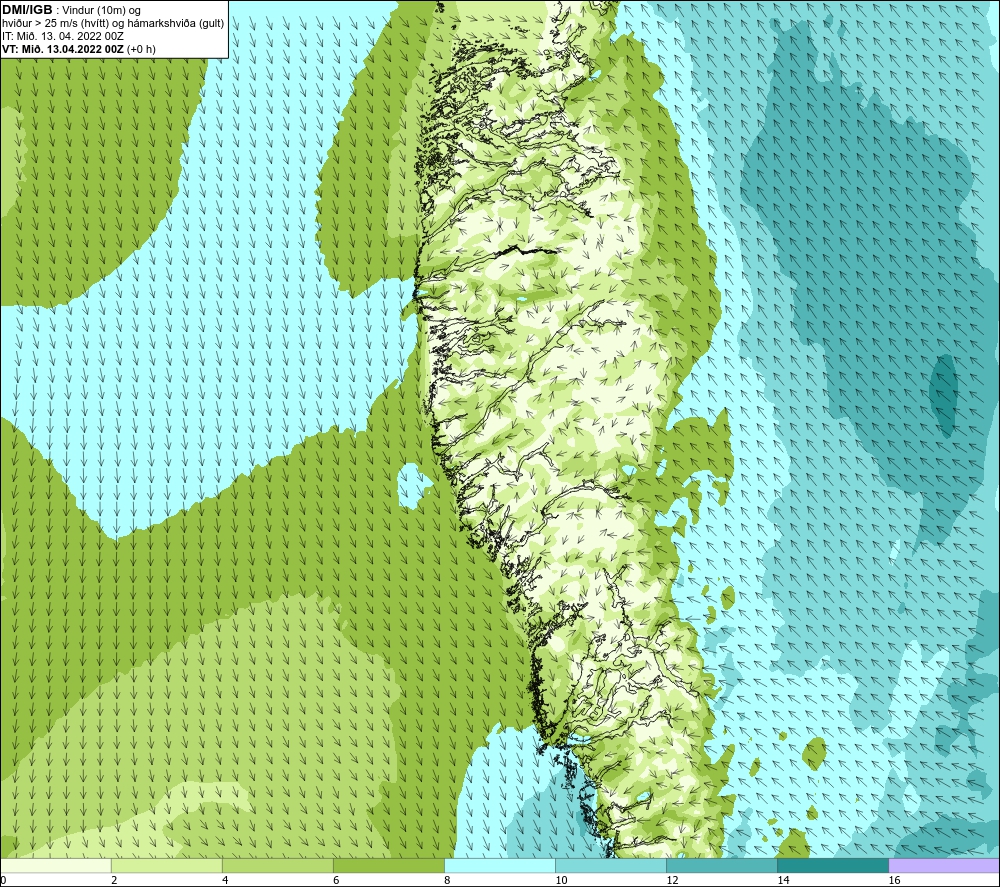Click the 4–6 m/s green legend swatch

coord(277,866)
